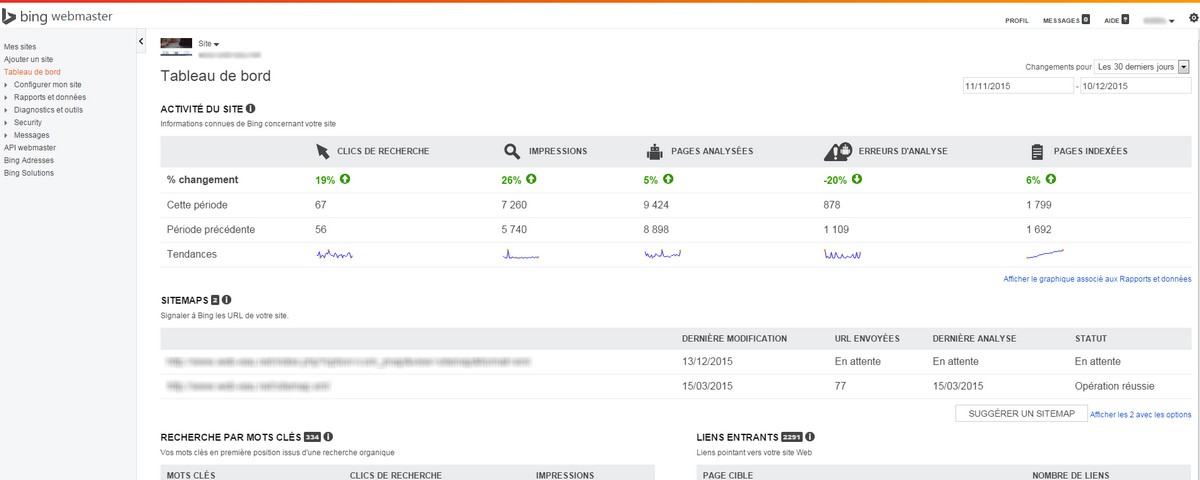
Task: Click the 334 keywords count badge
Action: pos(312,437)
